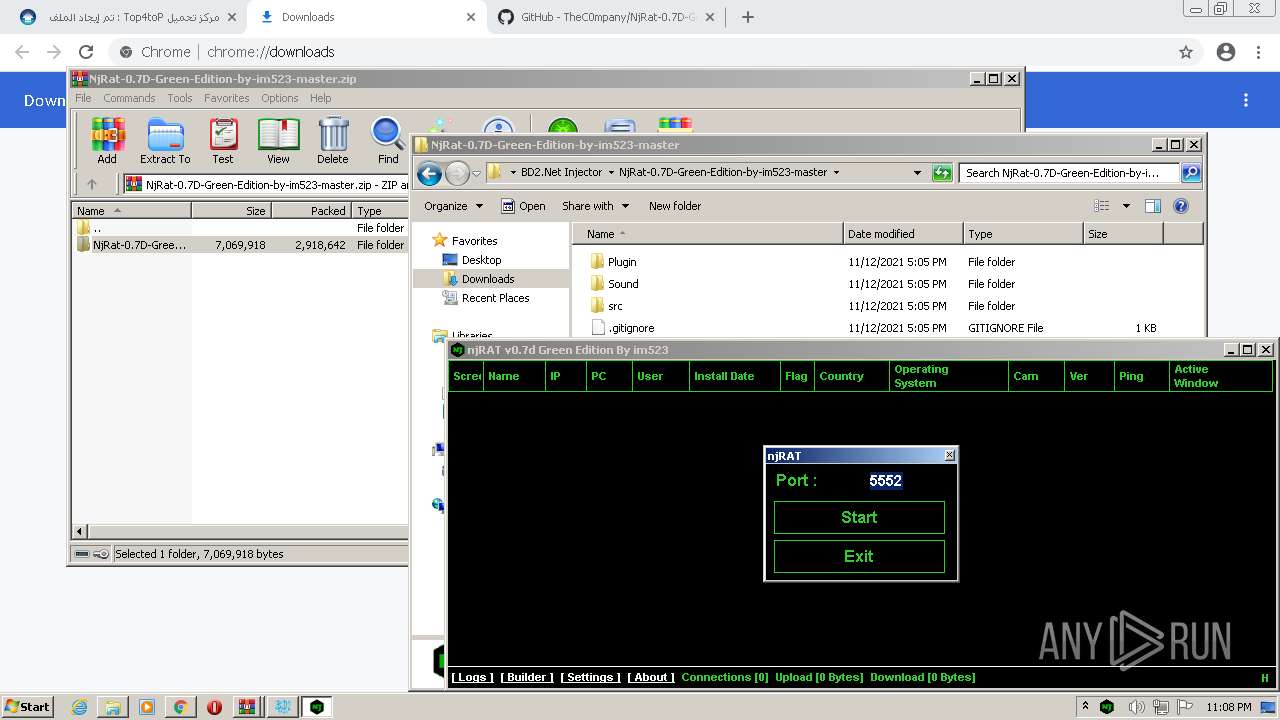Click the Test archive icon in WinRAR
This screenshot has height=720, width=1280.
click(223, 141)
